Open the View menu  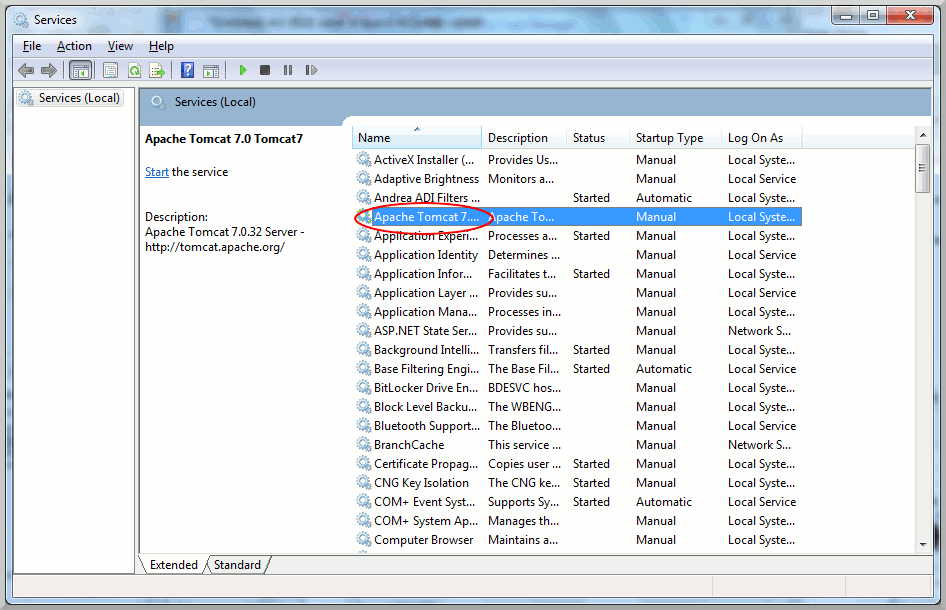pos(120,46)
